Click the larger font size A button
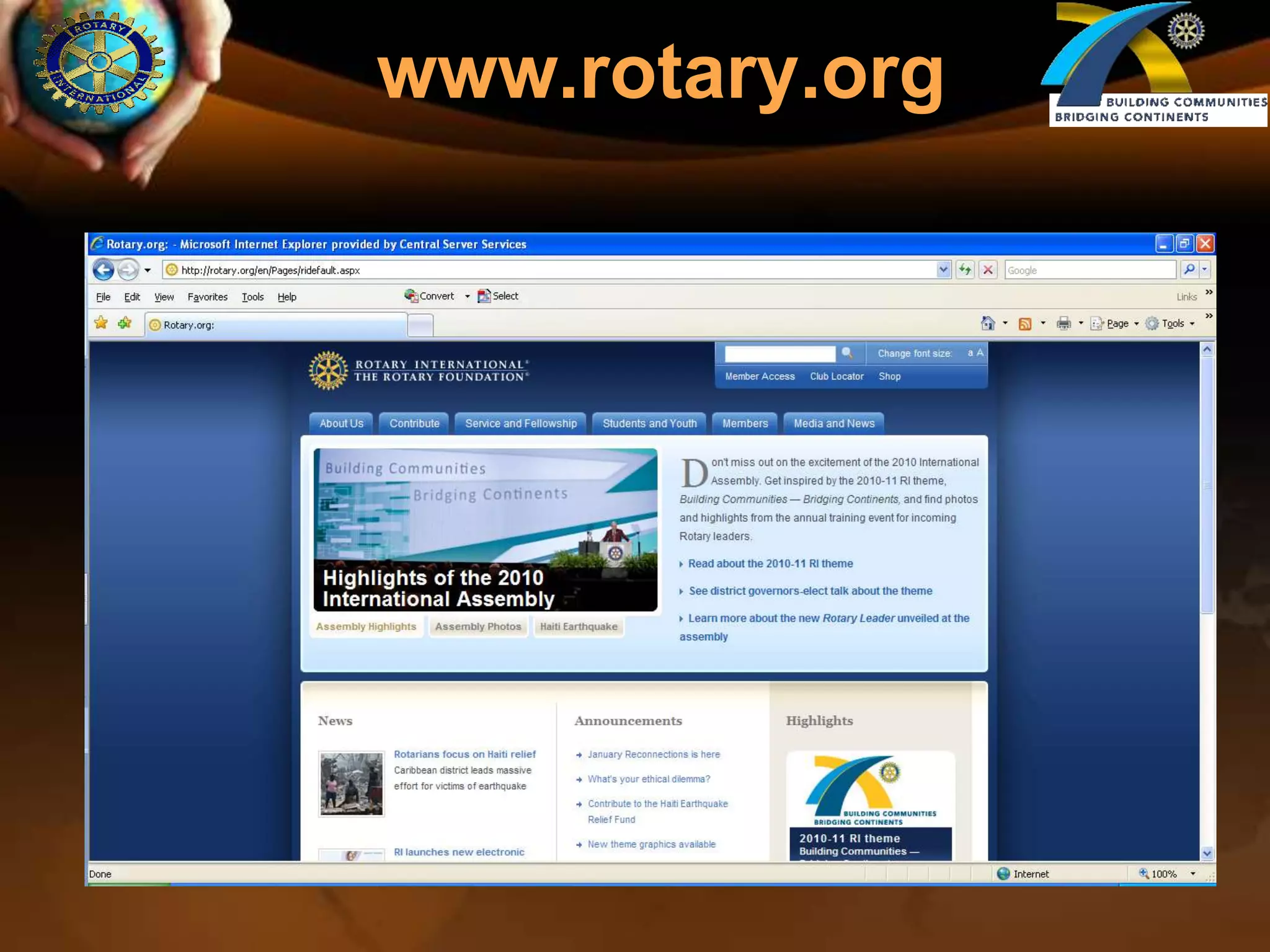The height and width of the screenshot is (952, 1270). pyautogui.click(x=980, y=353)
